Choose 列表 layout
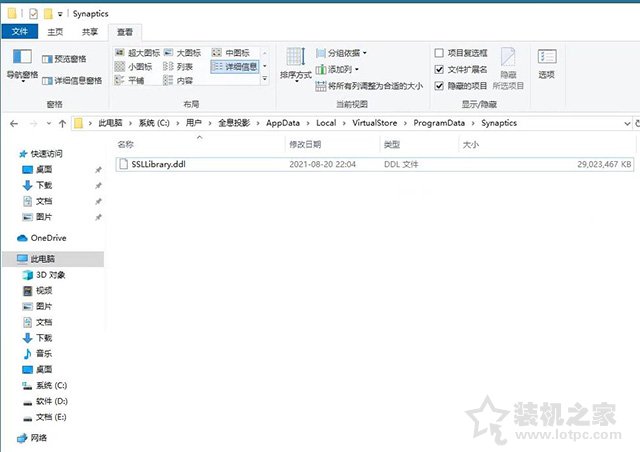The width and height of the screenshot is (640, 452). point(178,67)
